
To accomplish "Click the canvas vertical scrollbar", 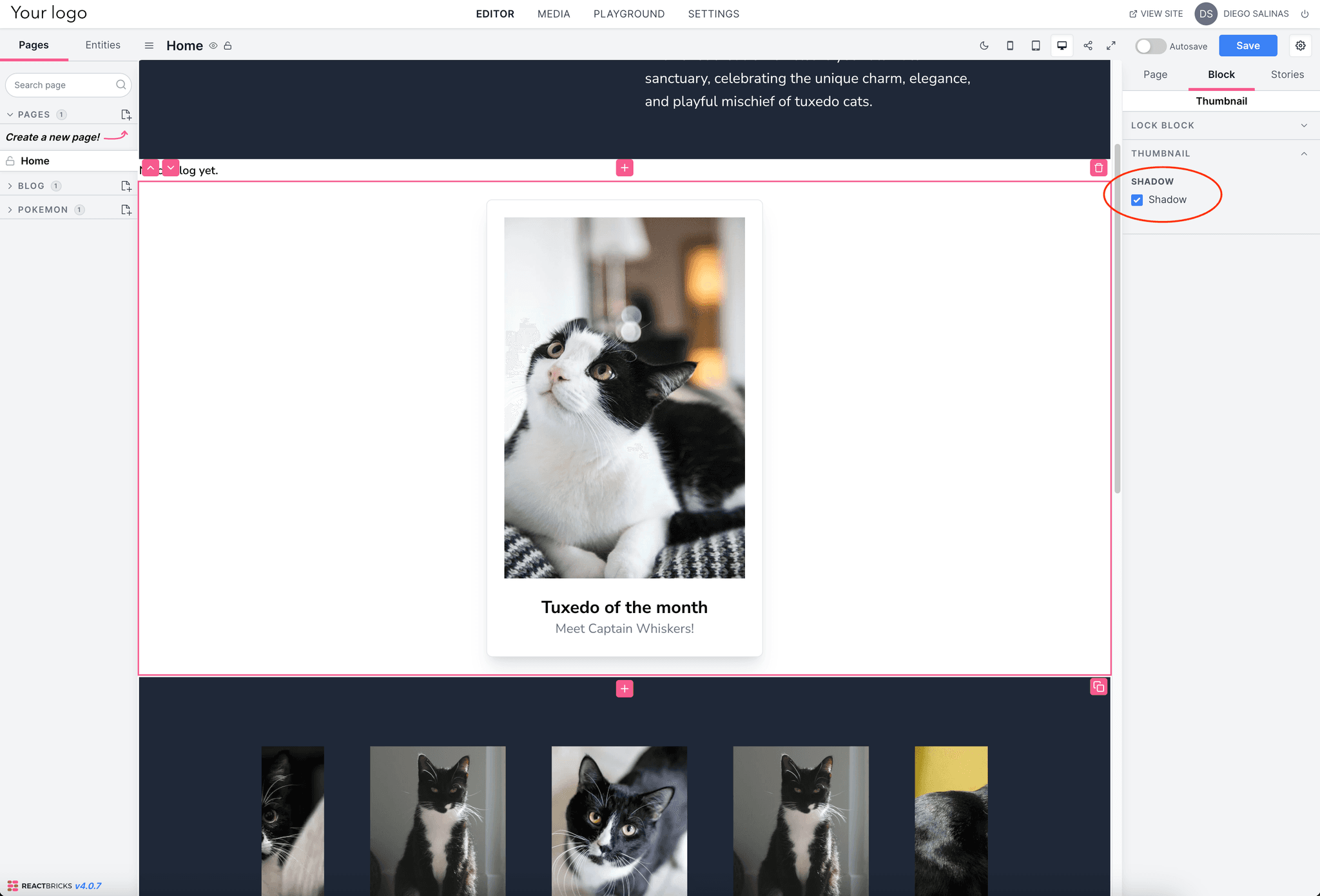I will pyautogui.click(x=1117, y=319).
